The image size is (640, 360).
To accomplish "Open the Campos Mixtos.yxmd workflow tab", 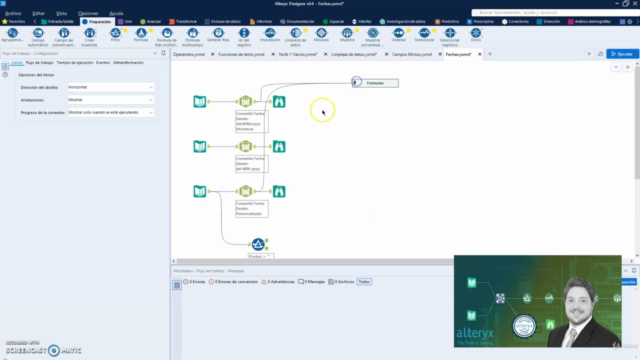I will coord(412,54).
